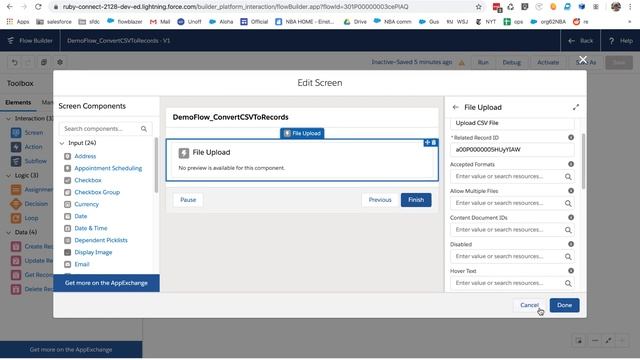Edit the Upload CSV File label field

point(512,123)
